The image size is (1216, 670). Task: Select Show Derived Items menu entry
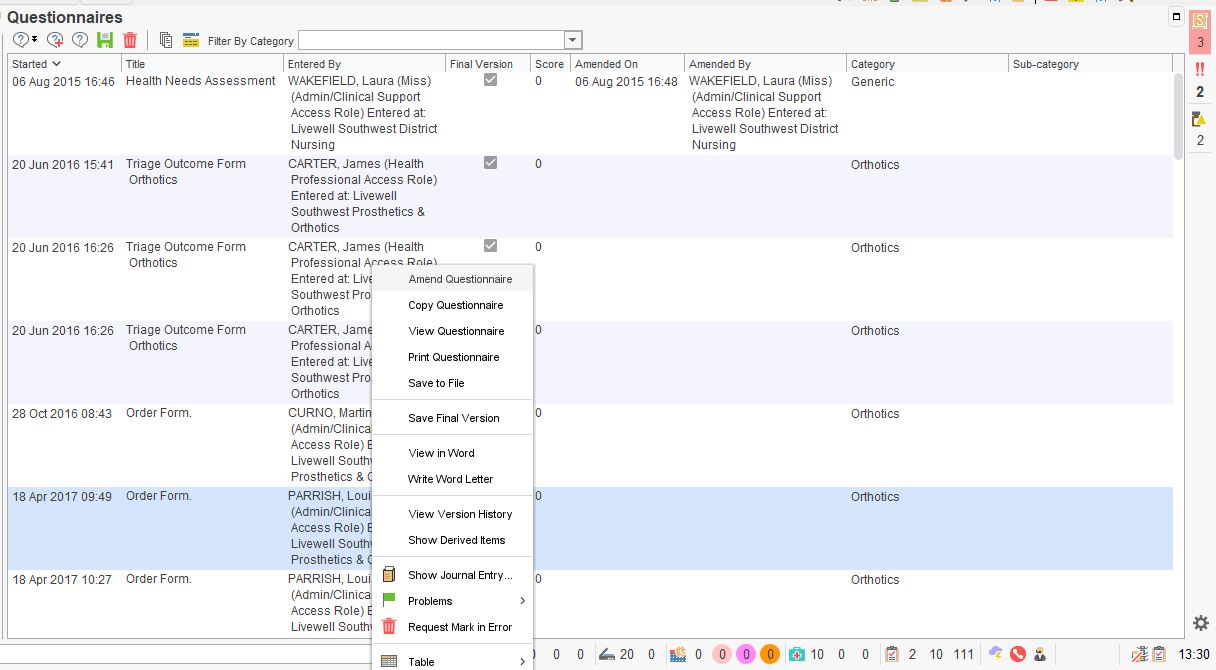point(452,540)
